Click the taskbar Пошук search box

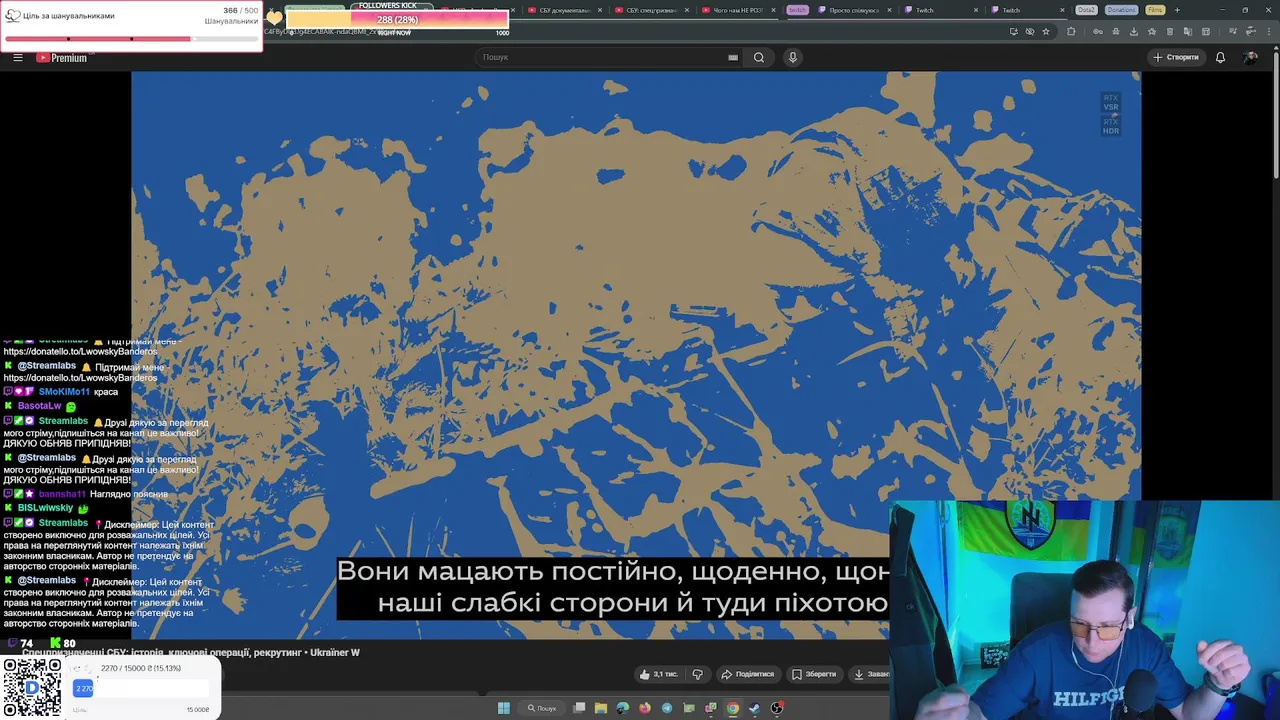click(542, 708)
